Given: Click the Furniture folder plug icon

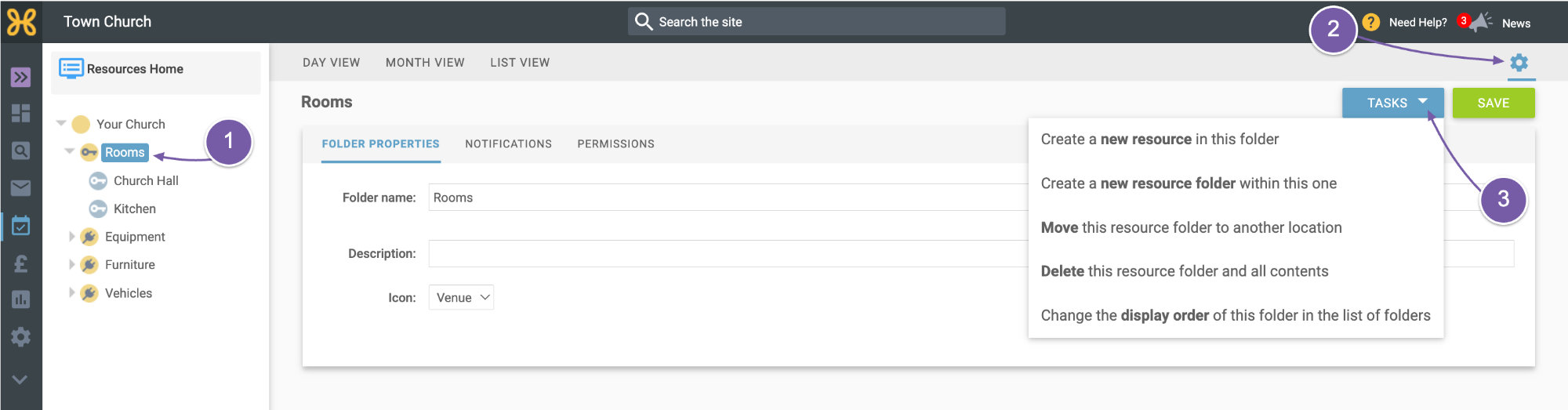Looking at the screenshot, I should [89, 265].
